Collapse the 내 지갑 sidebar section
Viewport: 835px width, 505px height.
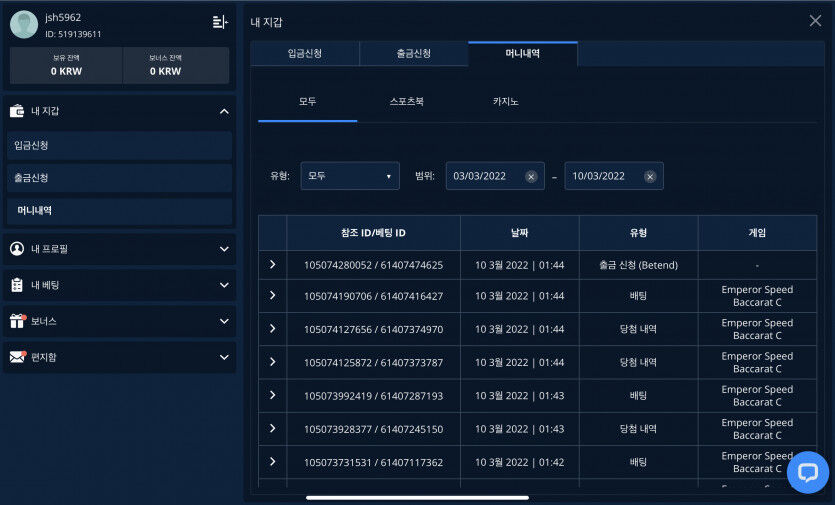(224, 111)
